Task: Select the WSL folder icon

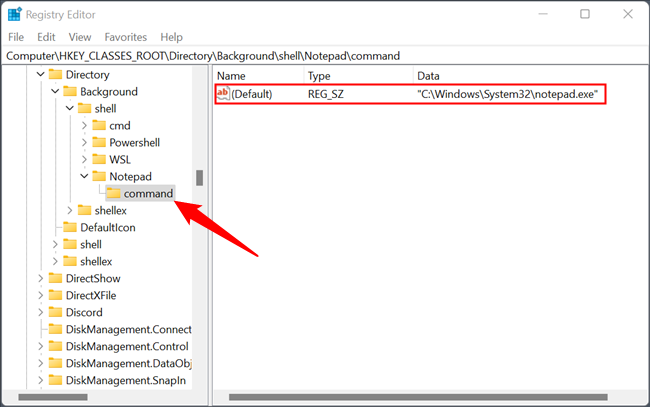Action: click(99, 160)
